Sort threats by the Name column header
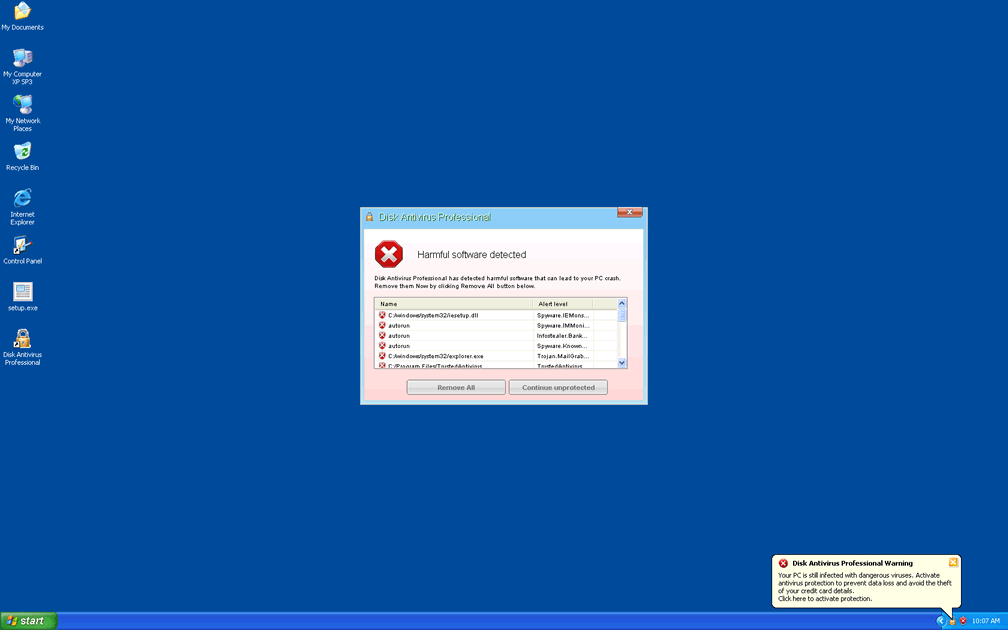 [454, 304]
